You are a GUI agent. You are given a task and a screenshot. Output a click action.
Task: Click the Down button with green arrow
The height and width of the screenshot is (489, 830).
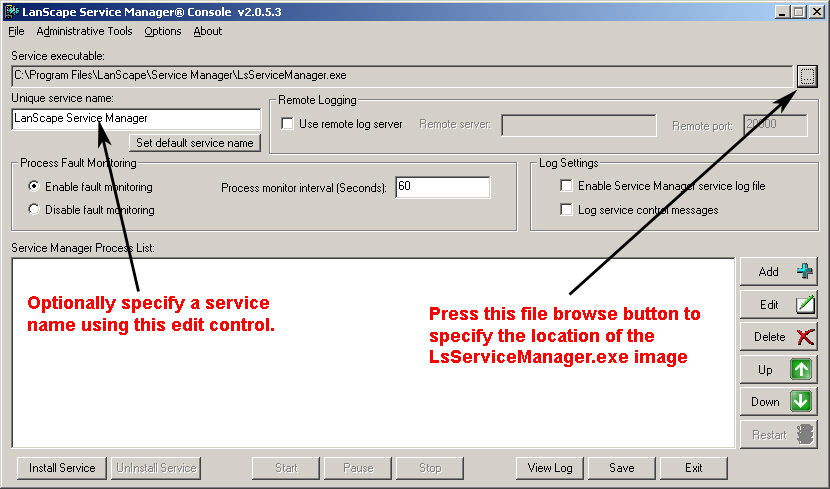pos(778,402)
